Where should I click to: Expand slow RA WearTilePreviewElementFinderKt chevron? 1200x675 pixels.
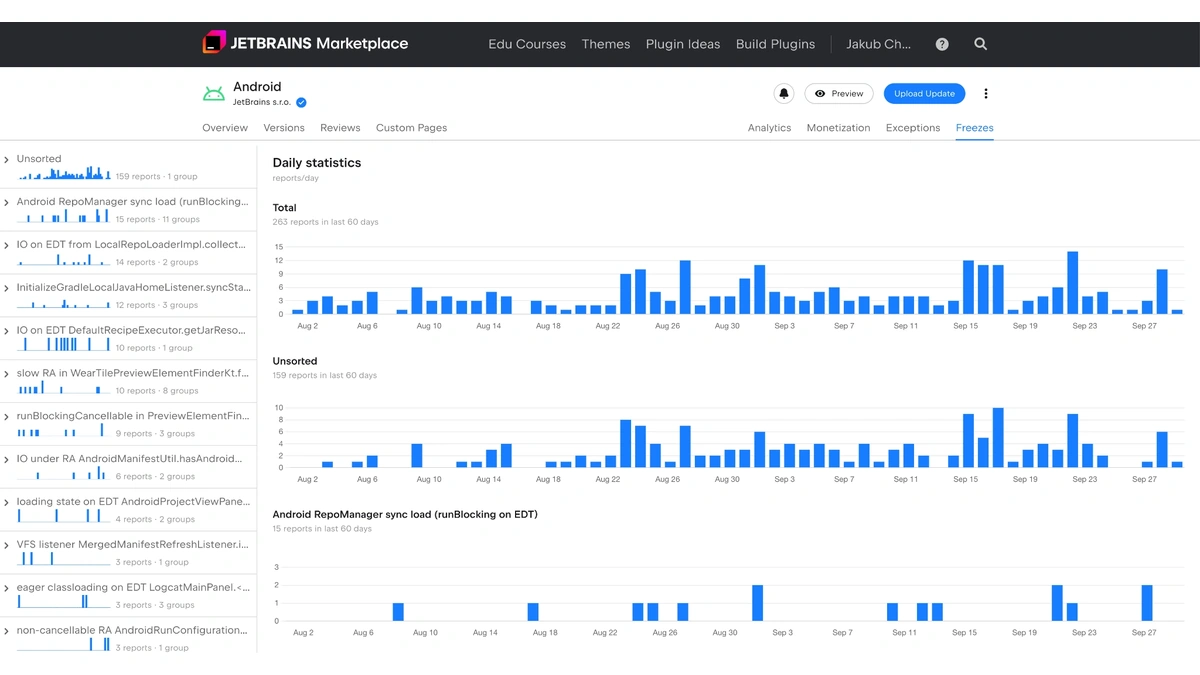[7, 374]
